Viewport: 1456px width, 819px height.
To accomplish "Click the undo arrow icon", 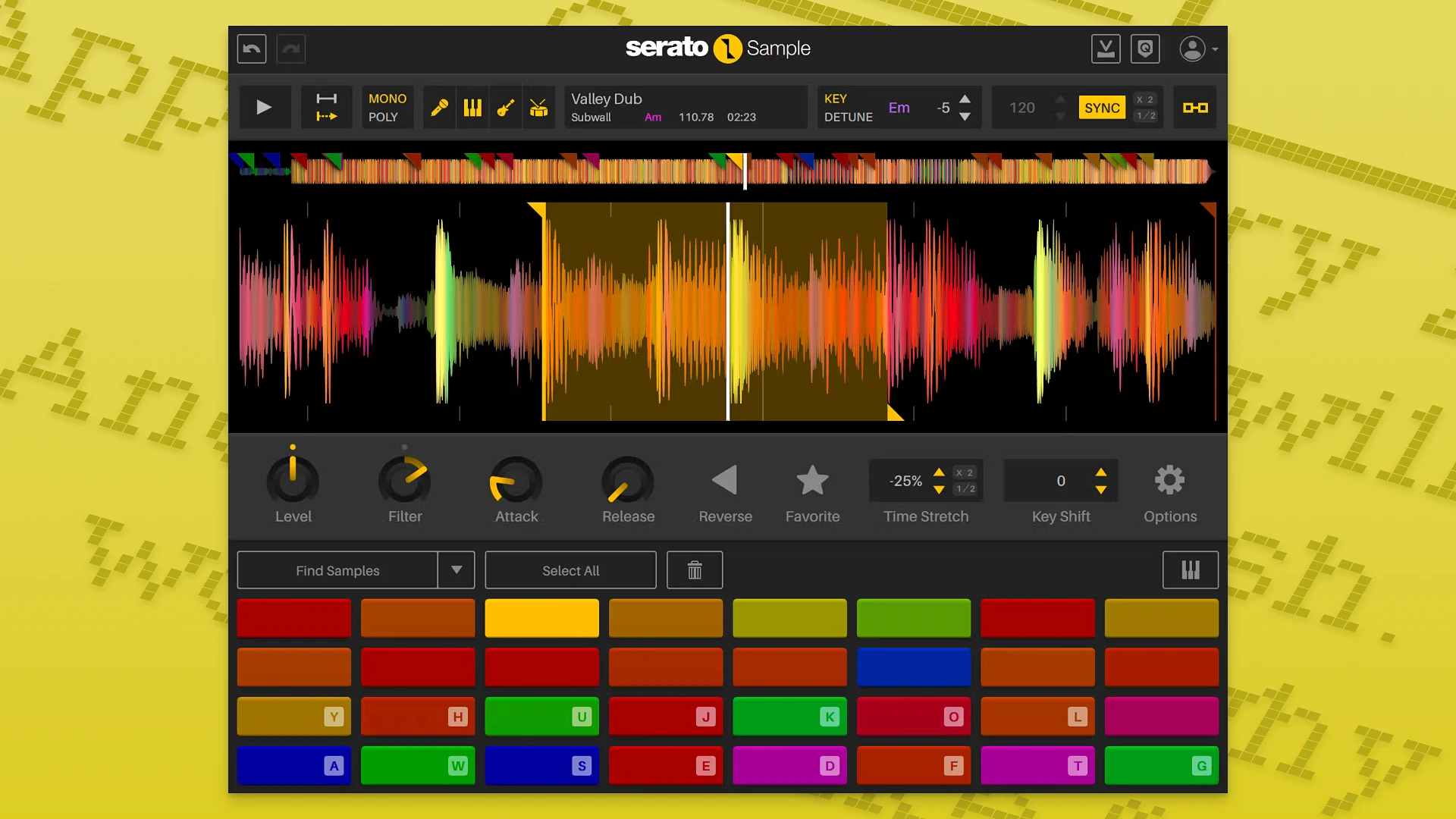I will coord(251,49).
